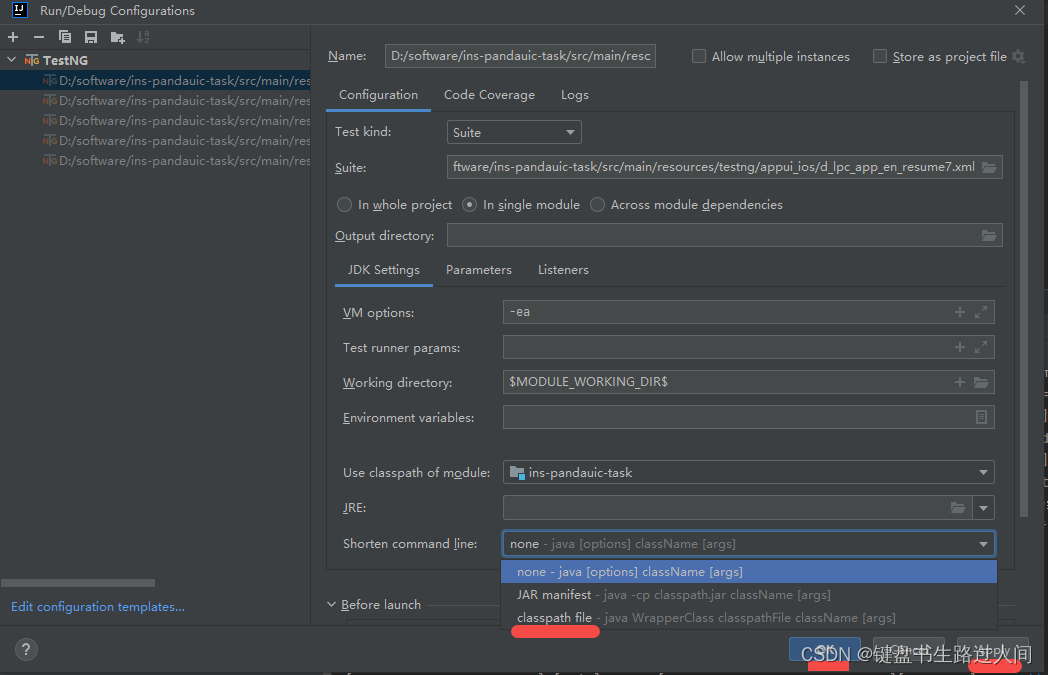This screenshot has width=1048, height=675.
Task: Collapse the TestNG tree node
Action: [x=10, y=60]
